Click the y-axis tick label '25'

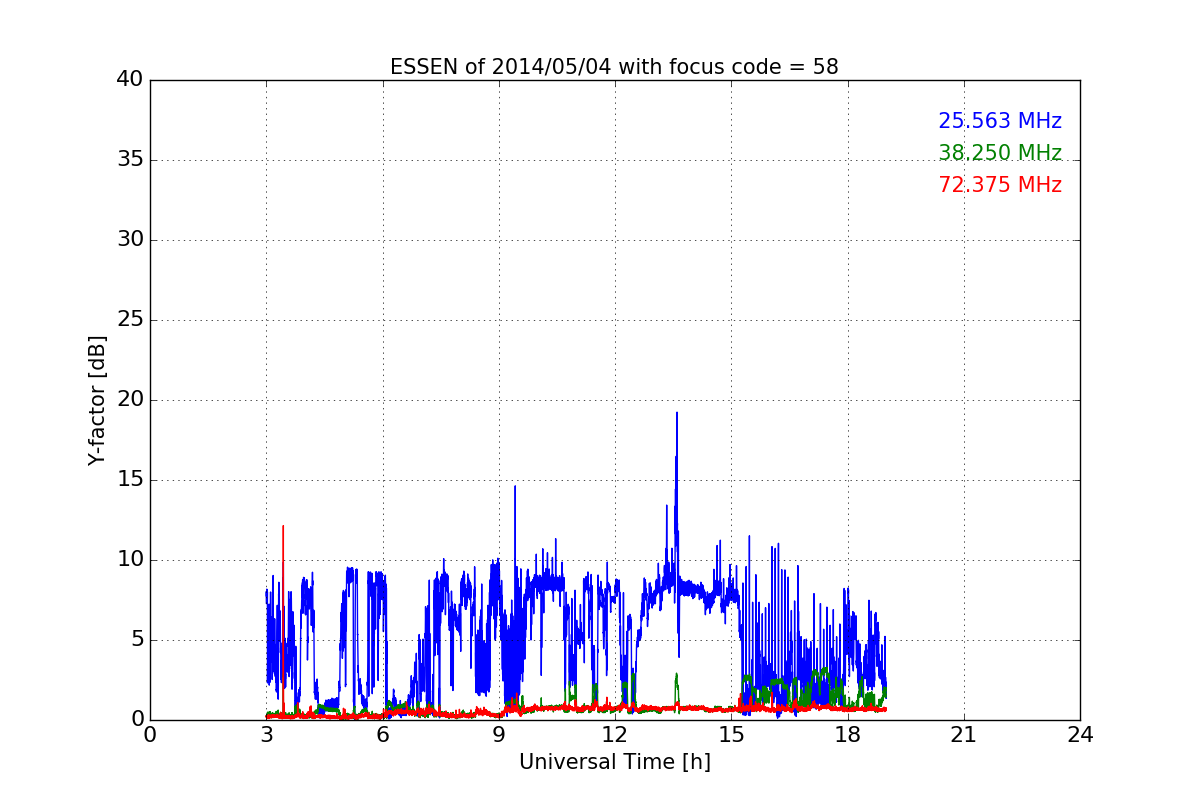pos(130,320)
